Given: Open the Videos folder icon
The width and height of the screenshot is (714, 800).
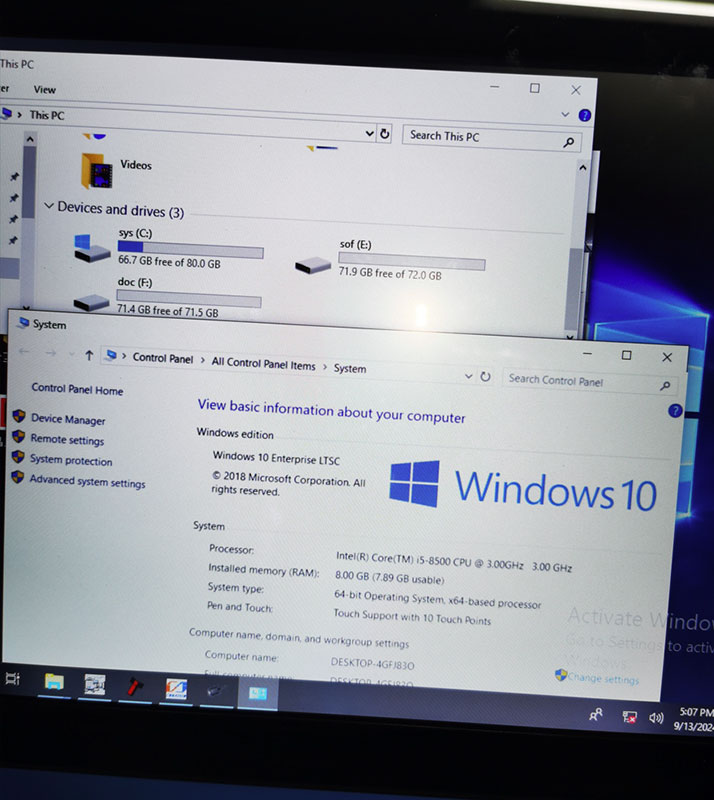Looking at the screenshot, I should (x=98, y=170).
